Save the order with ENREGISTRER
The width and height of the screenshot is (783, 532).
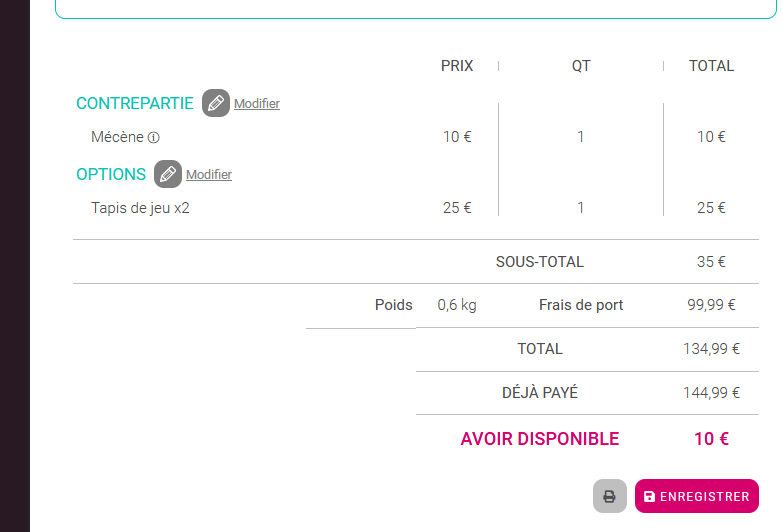pos(697,496)
